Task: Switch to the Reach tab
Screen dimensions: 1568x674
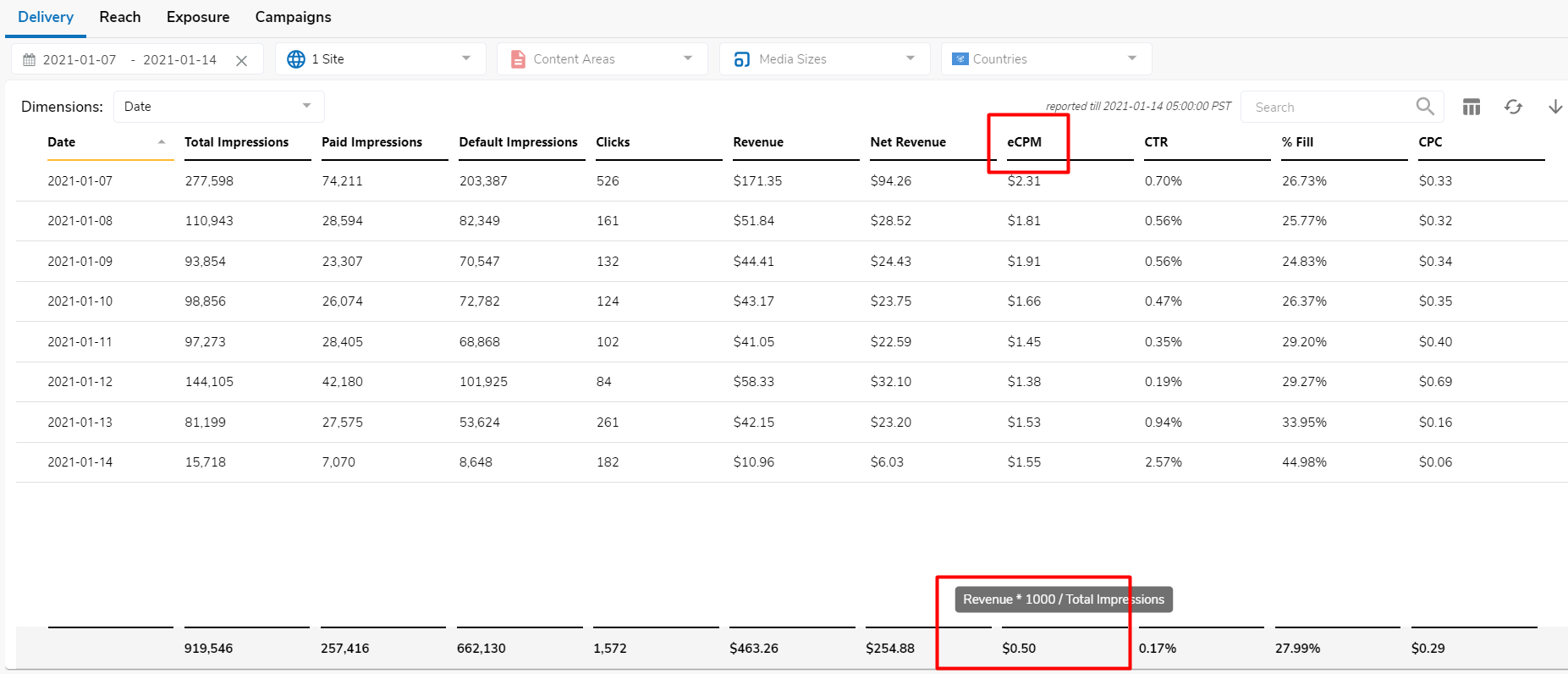Action: click(x=120, y=17)
